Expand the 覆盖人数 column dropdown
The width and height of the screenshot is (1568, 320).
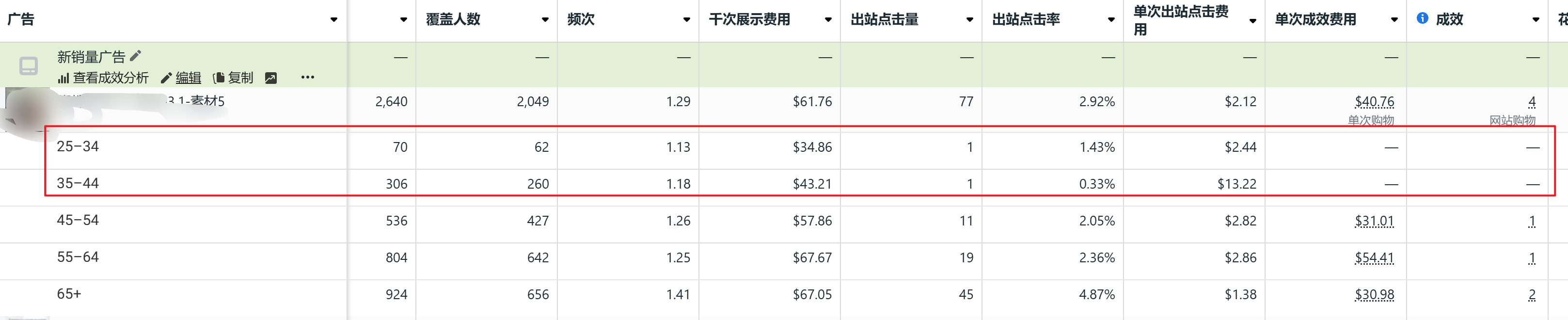[545, 19]
